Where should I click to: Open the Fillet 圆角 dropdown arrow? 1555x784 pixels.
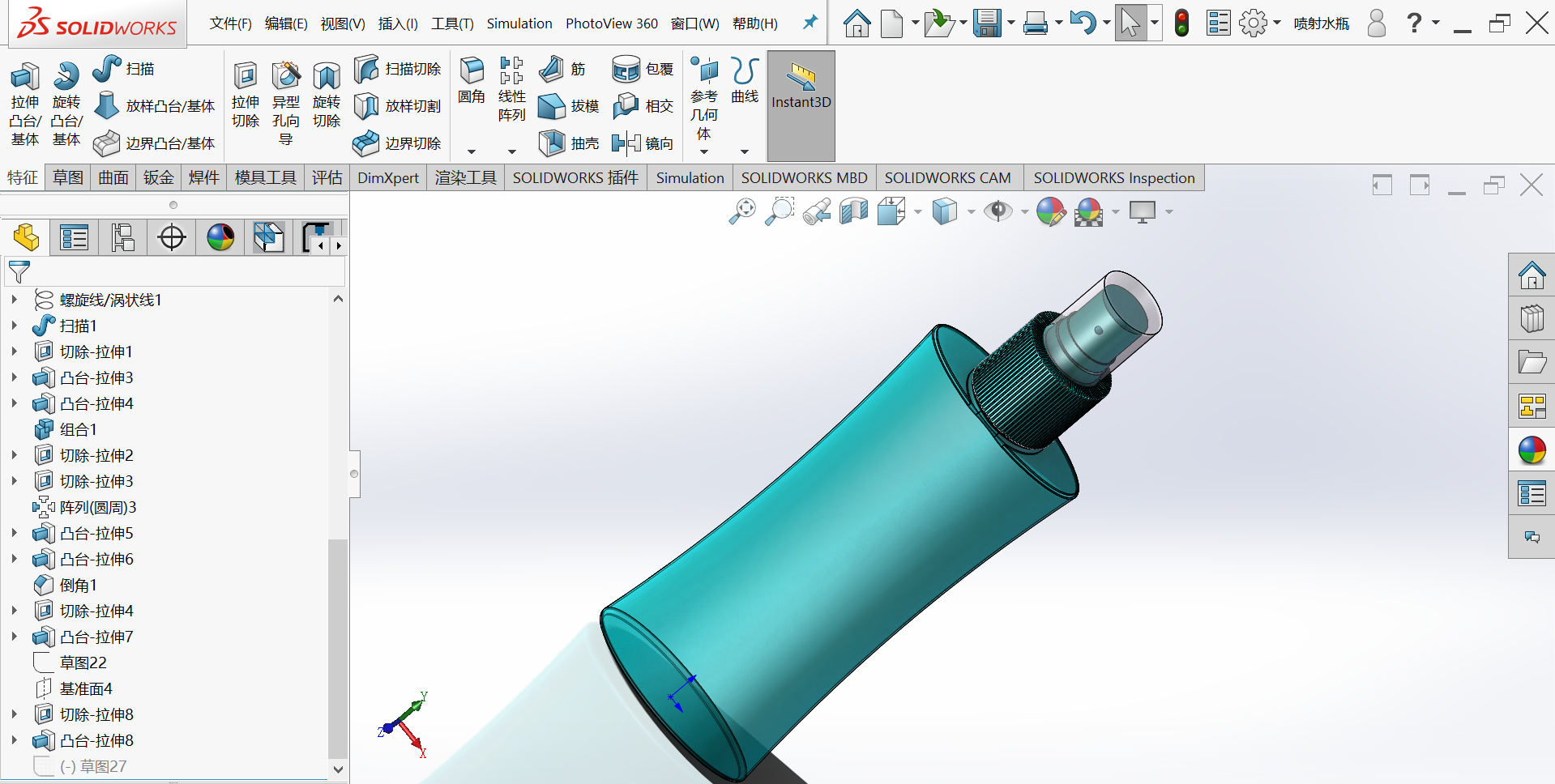[471, 151]
